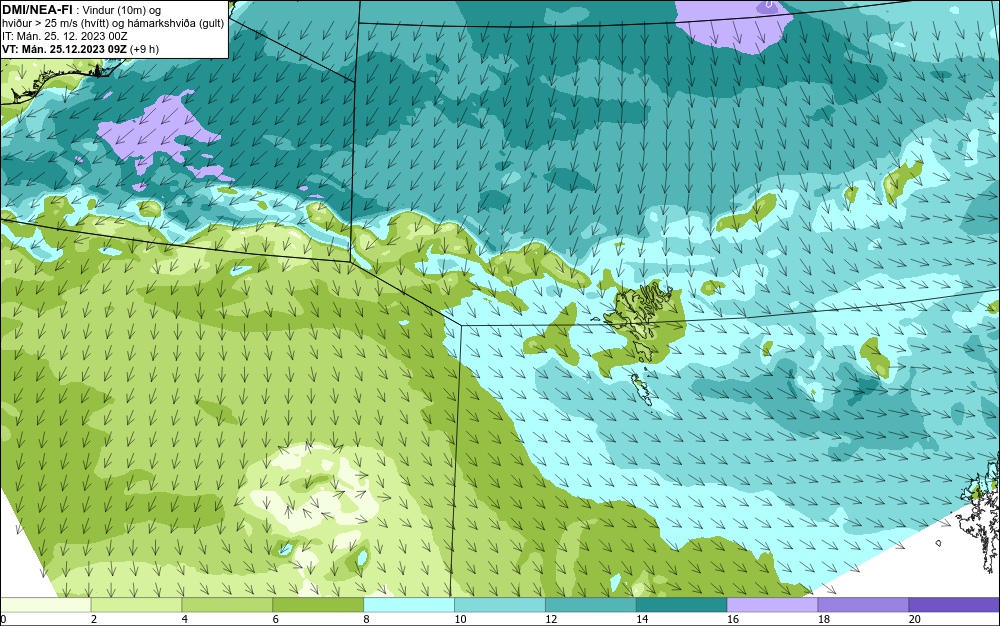Click the legend scale label '8'
Screen dimensions: 1000x626
tap(366, 619)
